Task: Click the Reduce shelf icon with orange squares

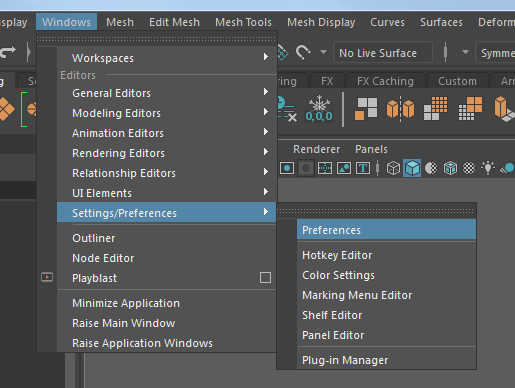Action: [471, 109]
